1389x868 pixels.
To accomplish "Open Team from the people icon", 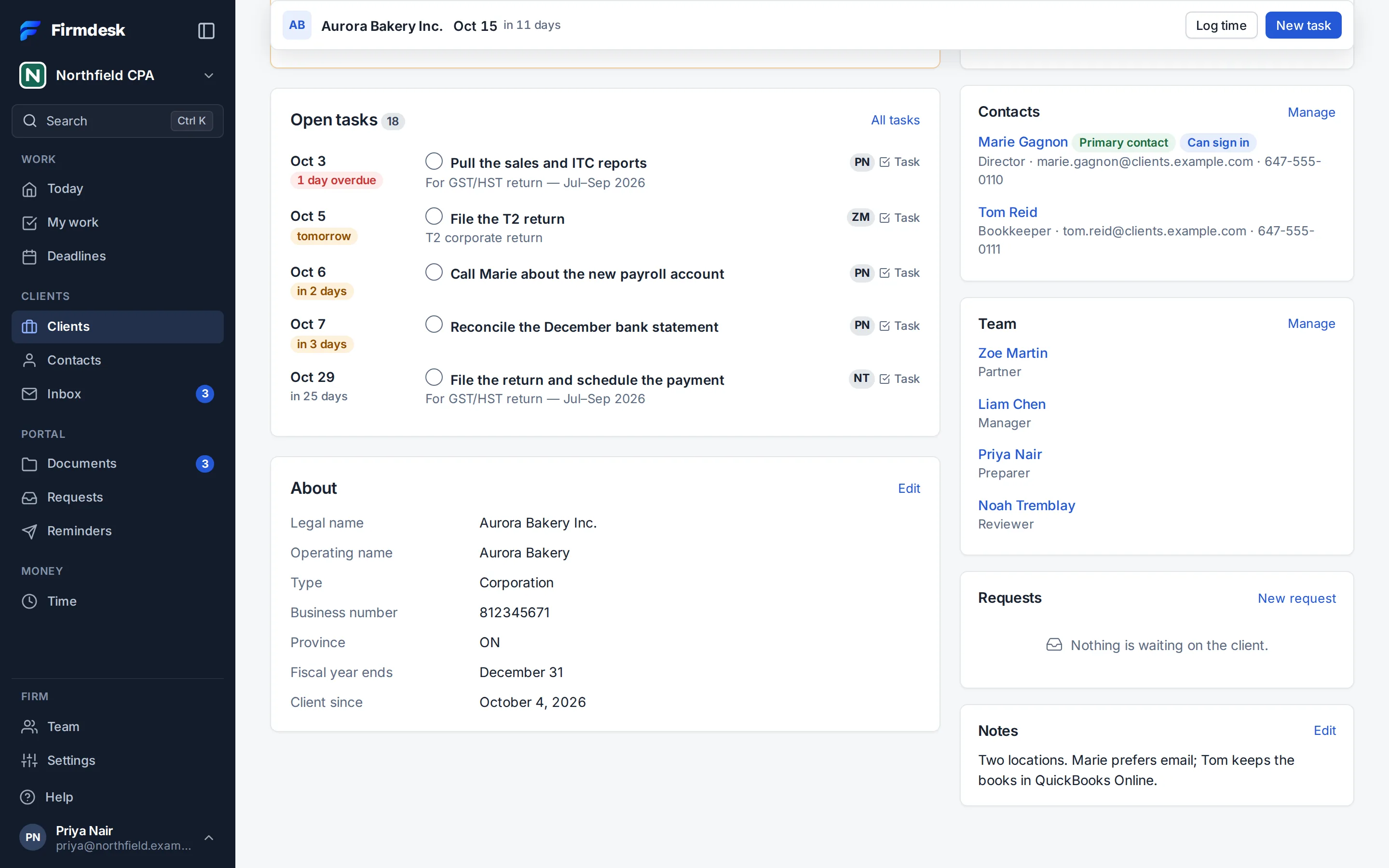I will (x=29, y=727).
